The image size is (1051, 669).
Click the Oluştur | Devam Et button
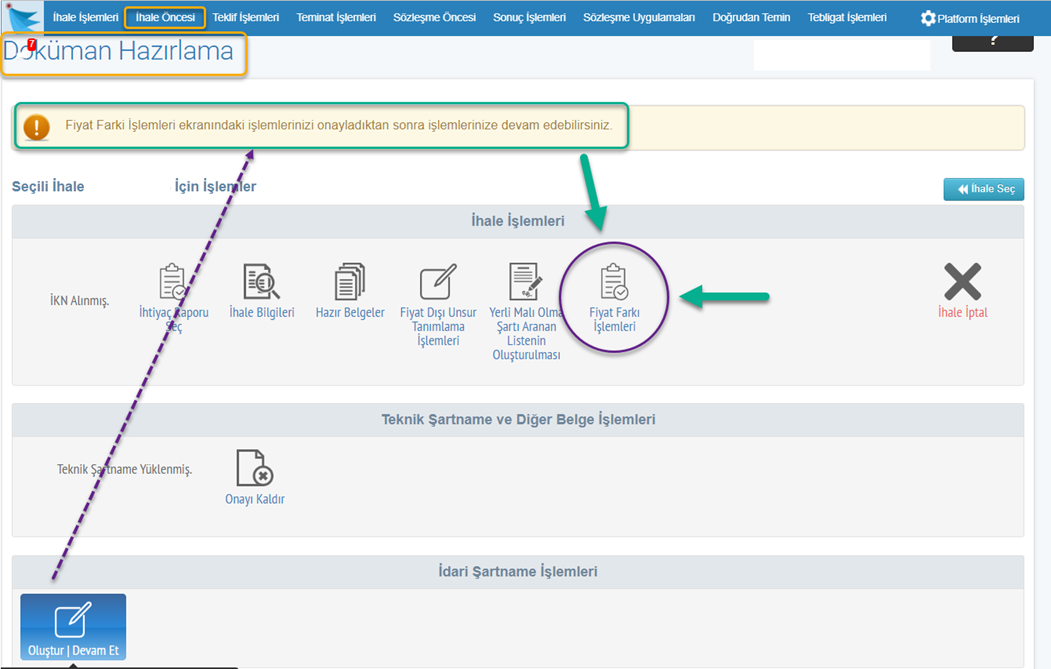click(73, 627)
